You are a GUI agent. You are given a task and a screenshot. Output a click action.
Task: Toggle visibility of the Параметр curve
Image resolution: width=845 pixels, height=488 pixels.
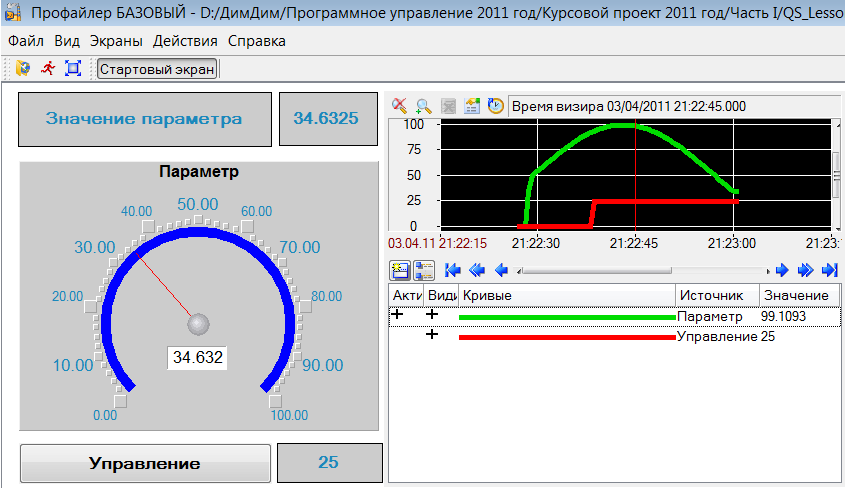432,314
